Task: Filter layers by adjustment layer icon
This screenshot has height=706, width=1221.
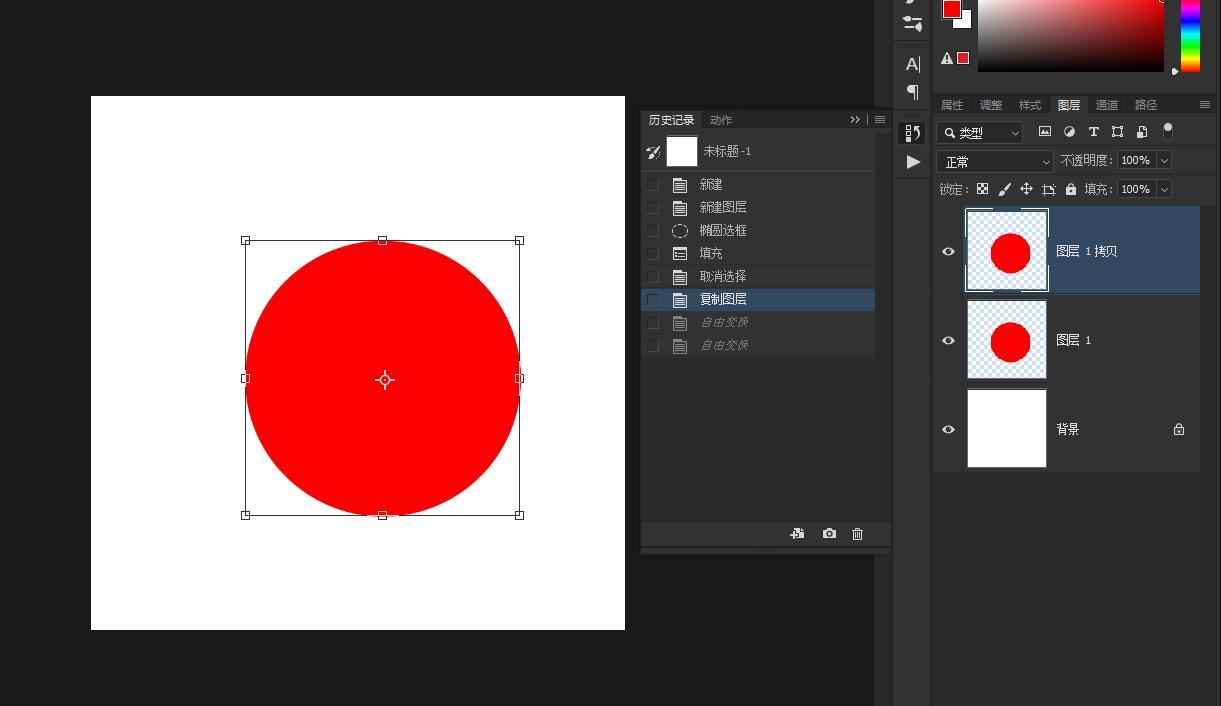Action: click(x=1069, y=132)
